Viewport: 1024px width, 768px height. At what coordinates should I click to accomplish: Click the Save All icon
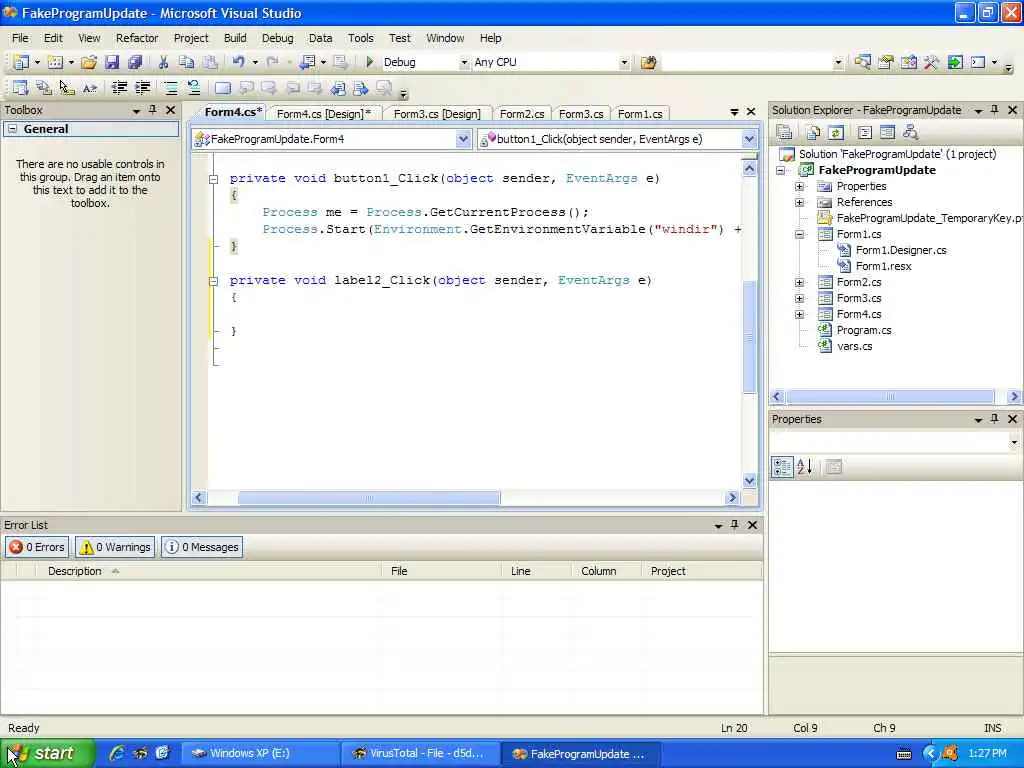(x=135, y=63)
